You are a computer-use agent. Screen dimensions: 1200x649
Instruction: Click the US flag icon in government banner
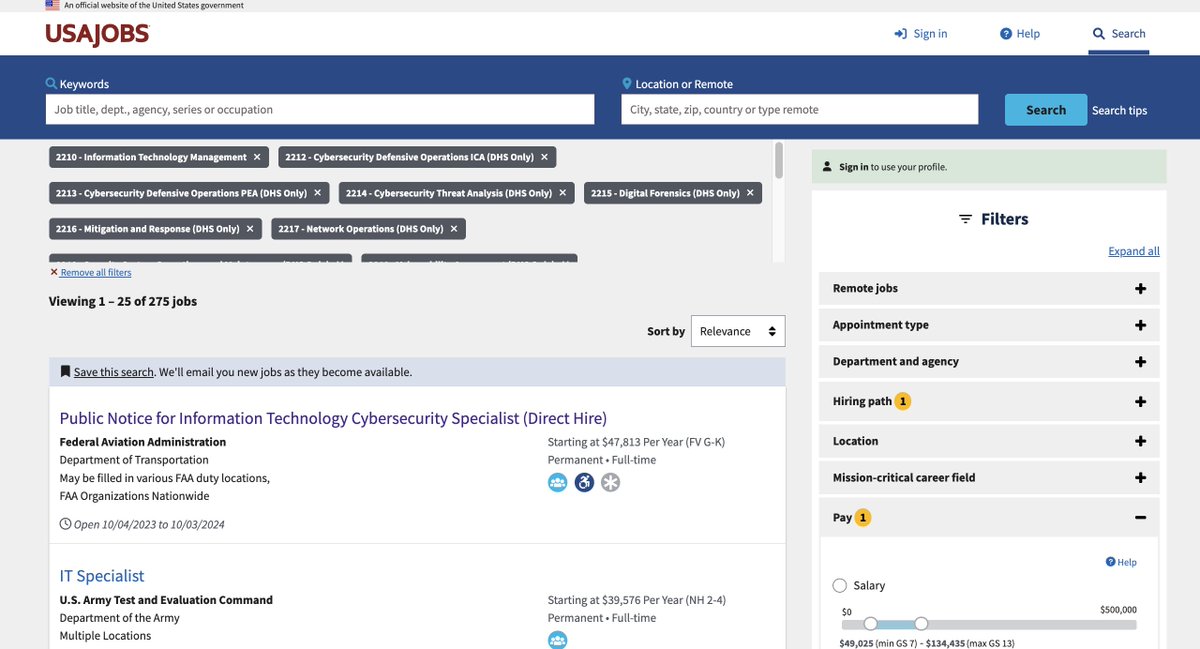click(x=52, y=5)
